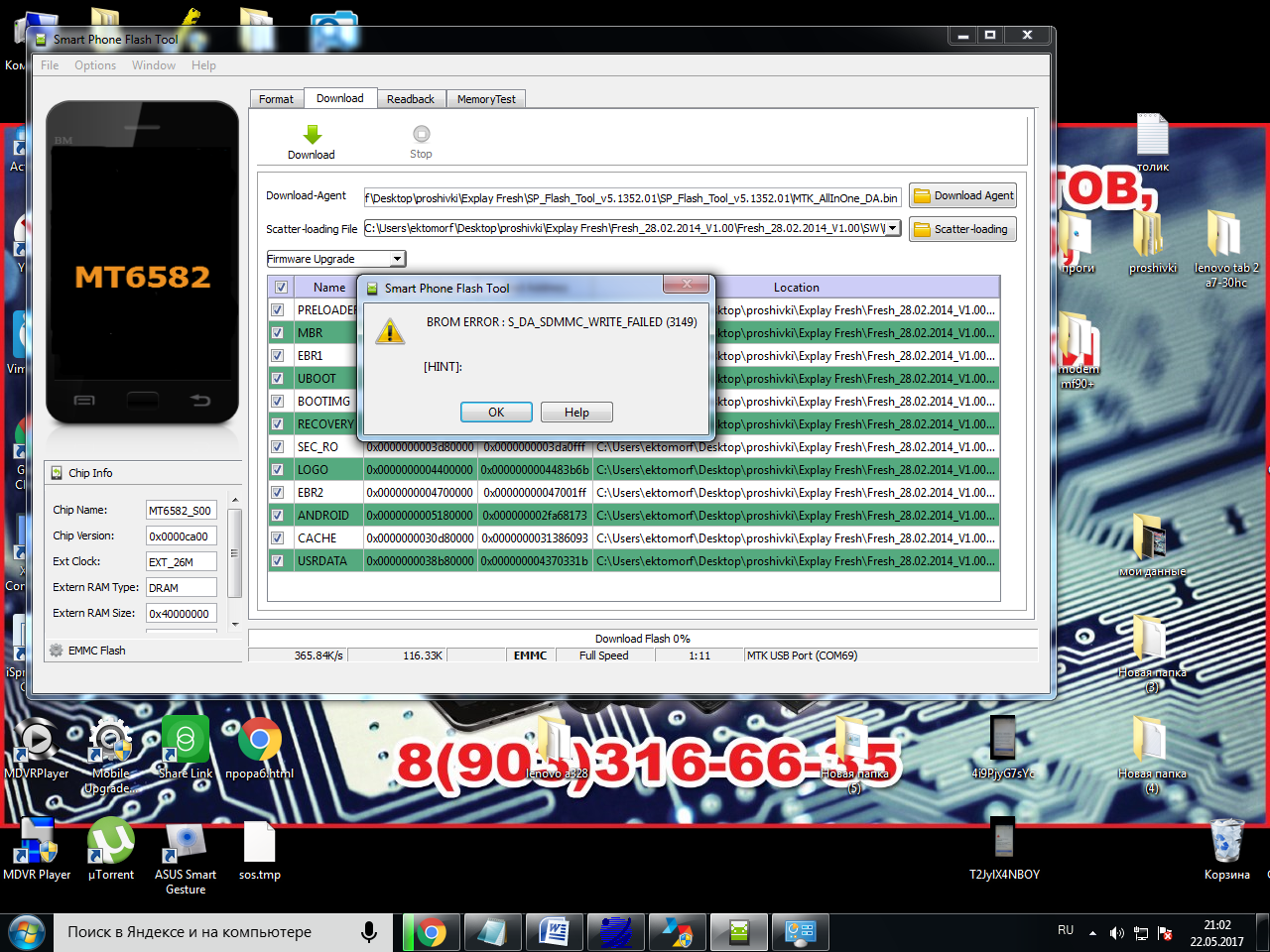Viewport: 1270px width, 952px height.
Task: Expand the Scatter-loading File path dropdown
Action: (x=893, y=229)
